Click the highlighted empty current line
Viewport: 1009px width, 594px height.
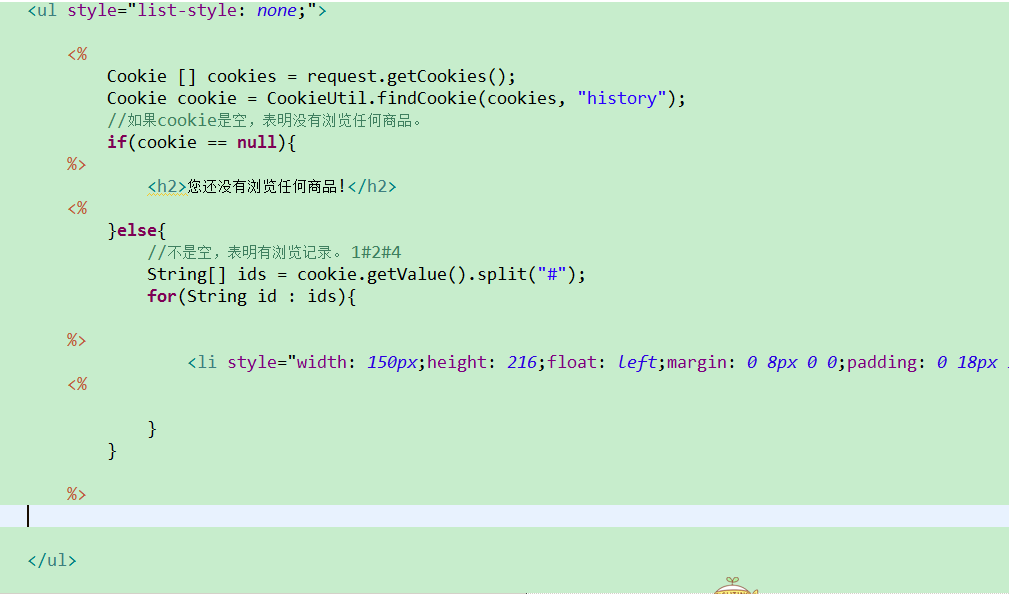(x=500, y=516)
